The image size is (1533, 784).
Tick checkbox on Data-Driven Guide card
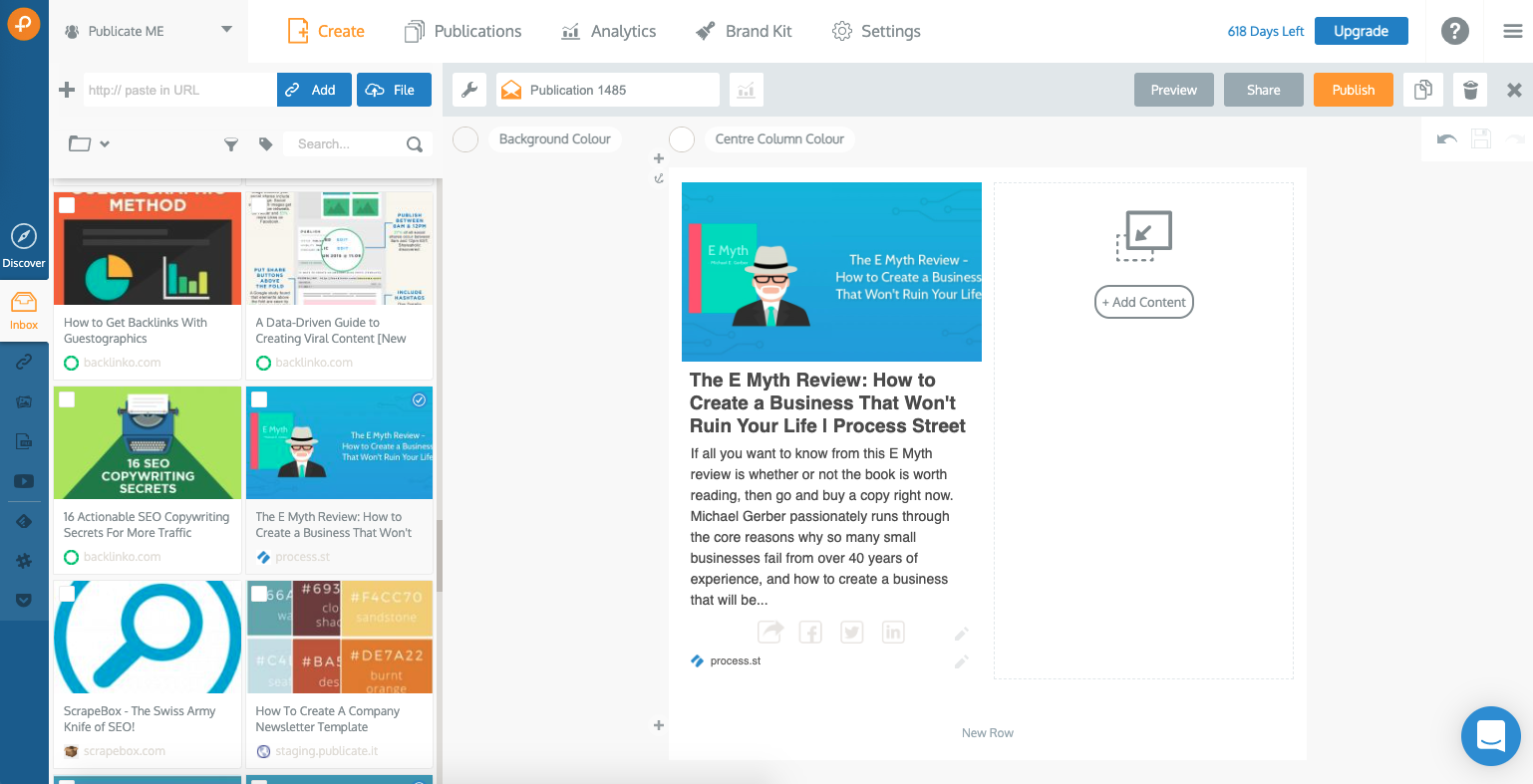259,205
